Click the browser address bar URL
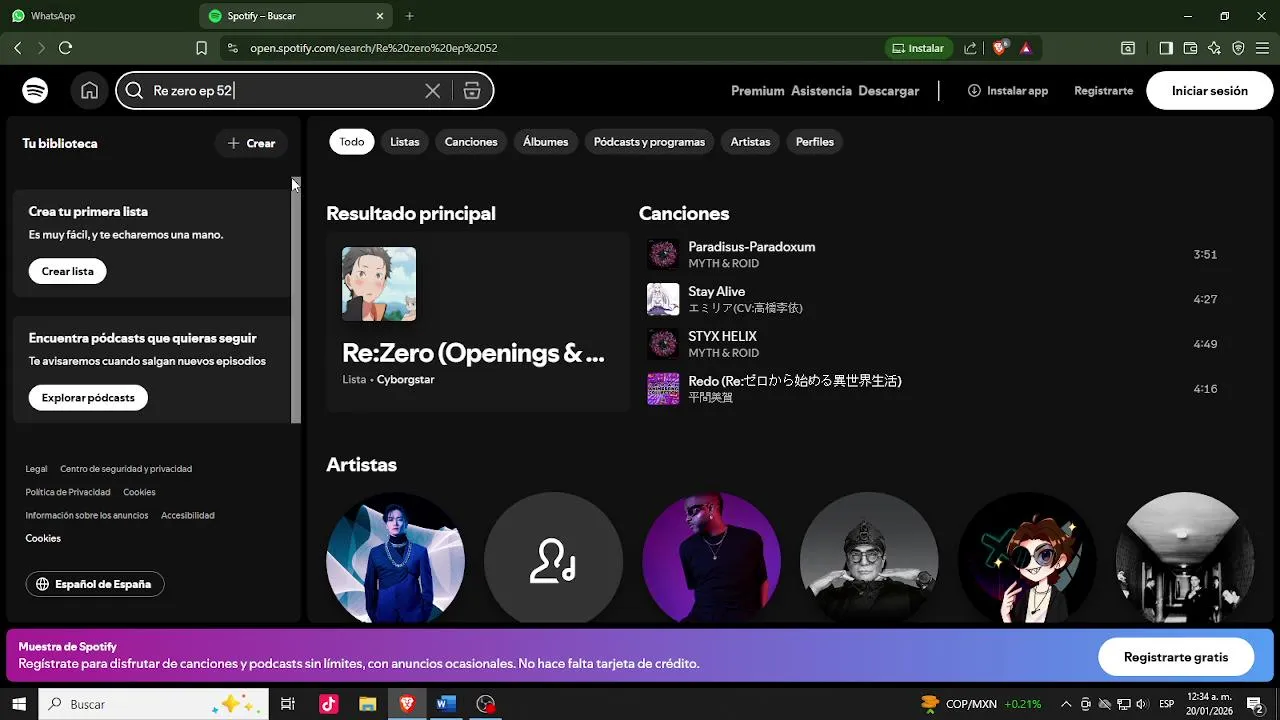The height and width of the screenshot is (720, 1280). tap(373, 47)
